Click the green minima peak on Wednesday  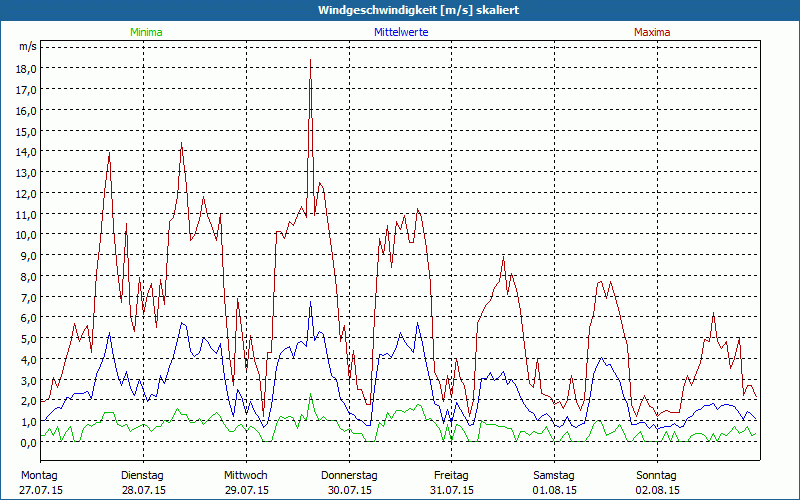(310, 395)
